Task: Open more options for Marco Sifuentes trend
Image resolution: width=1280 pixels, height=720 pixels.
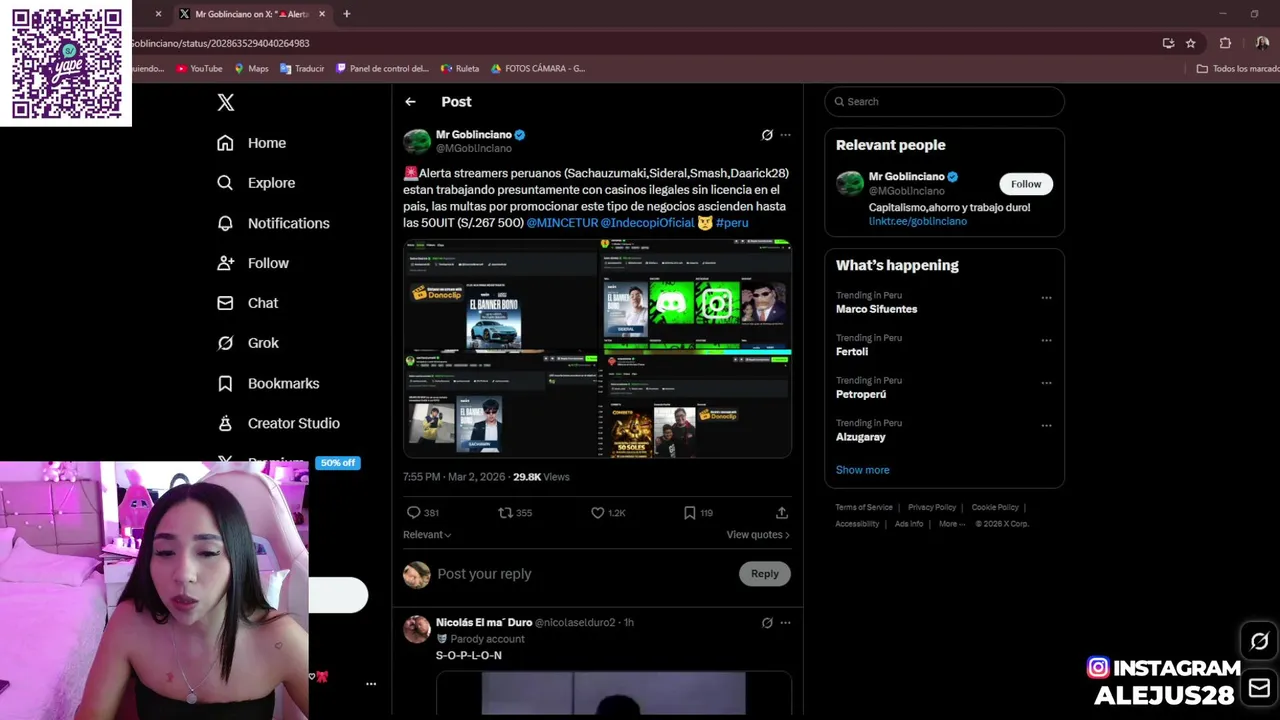Action: [1046, 298]
